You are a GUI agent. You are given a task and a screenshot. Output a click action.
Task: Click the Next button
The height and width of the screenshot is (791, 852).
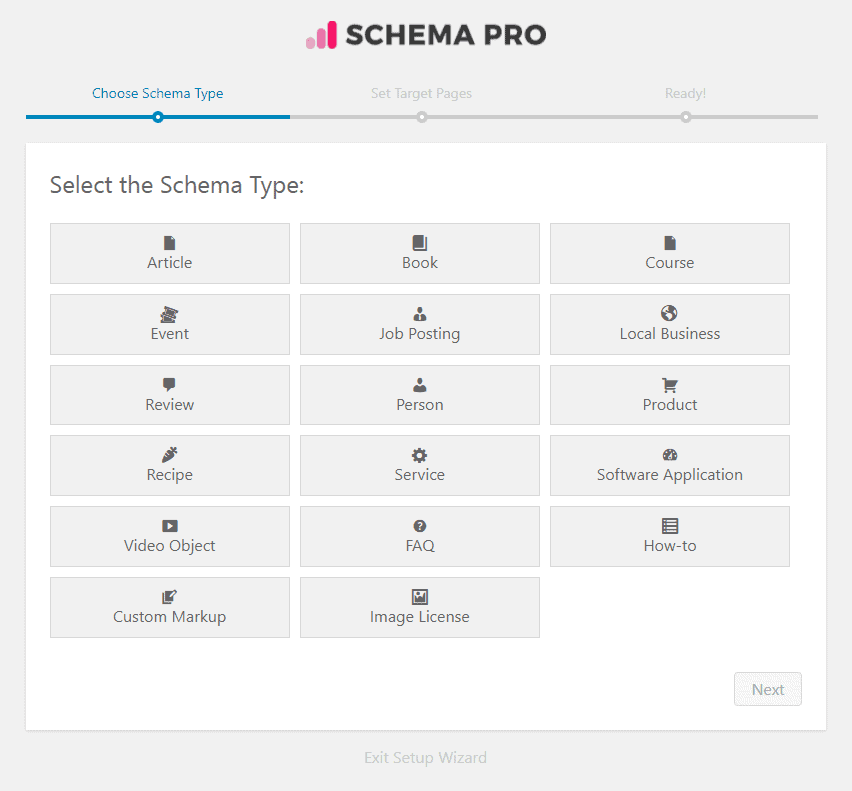click(x=767, y=689)
